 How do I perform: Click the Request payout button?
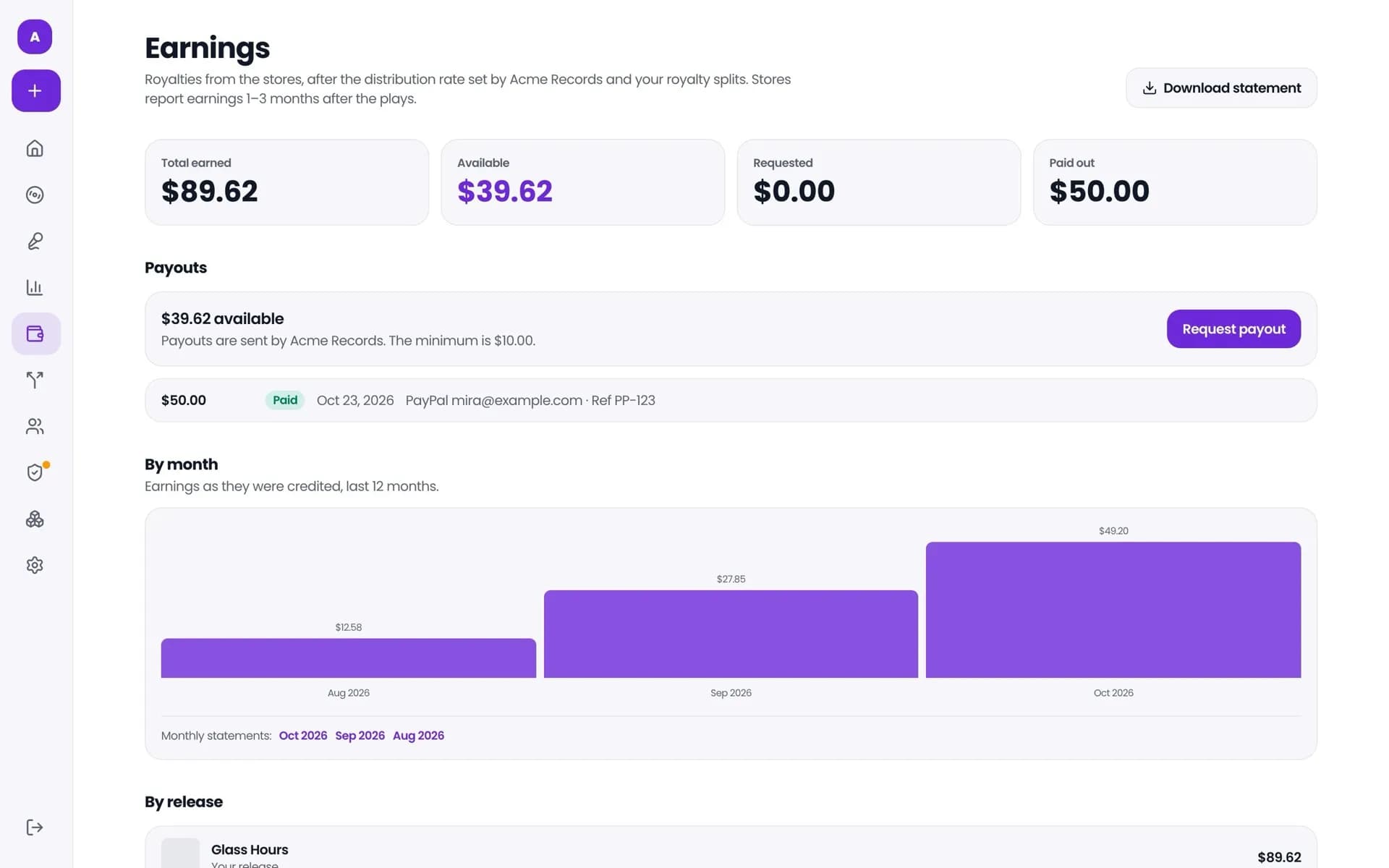tap(1233, 329)
